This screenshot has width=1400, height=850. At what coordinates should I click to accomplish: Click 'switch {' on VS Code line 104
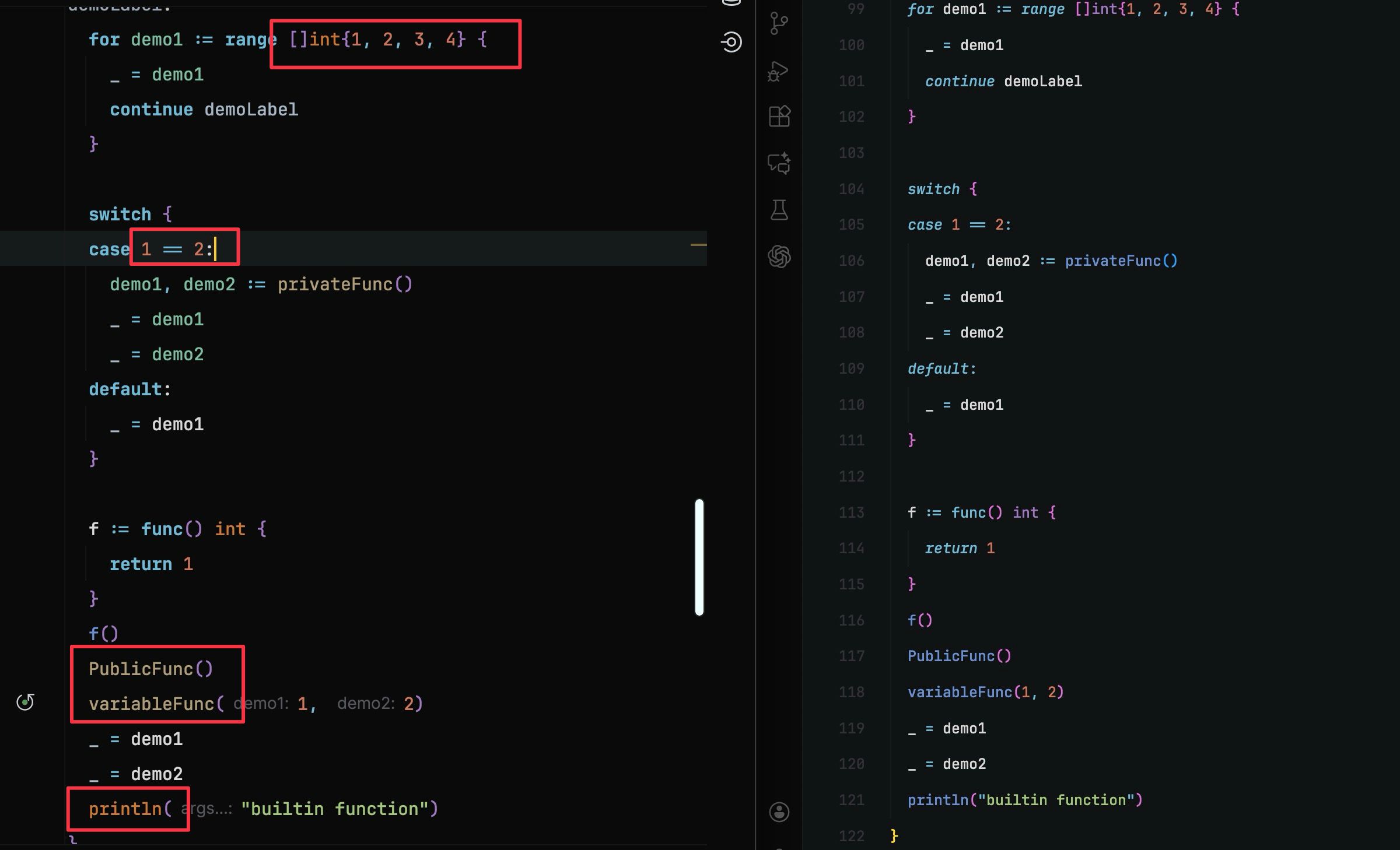[x=943, y=189]
